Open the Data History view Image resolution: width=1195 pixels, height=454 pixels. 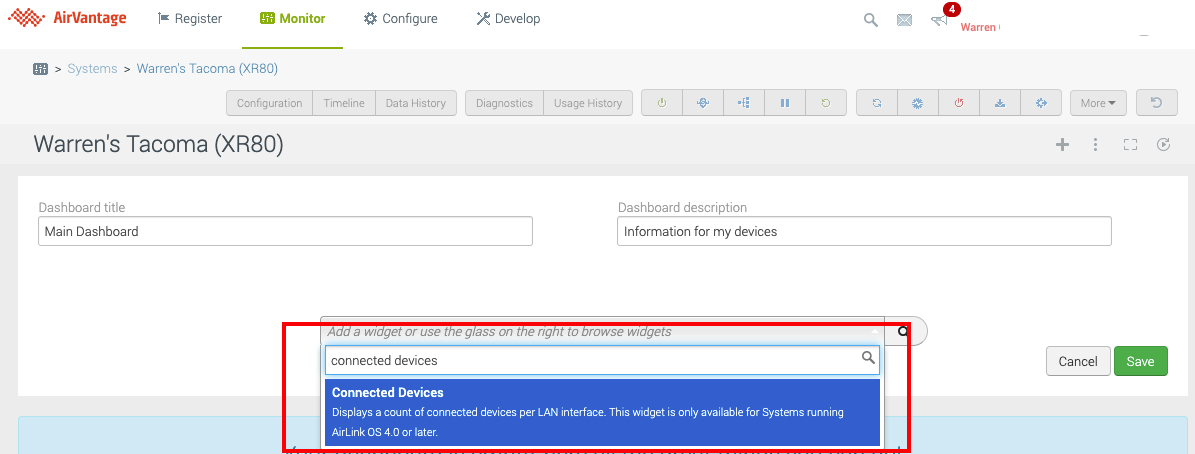point(417,103)
